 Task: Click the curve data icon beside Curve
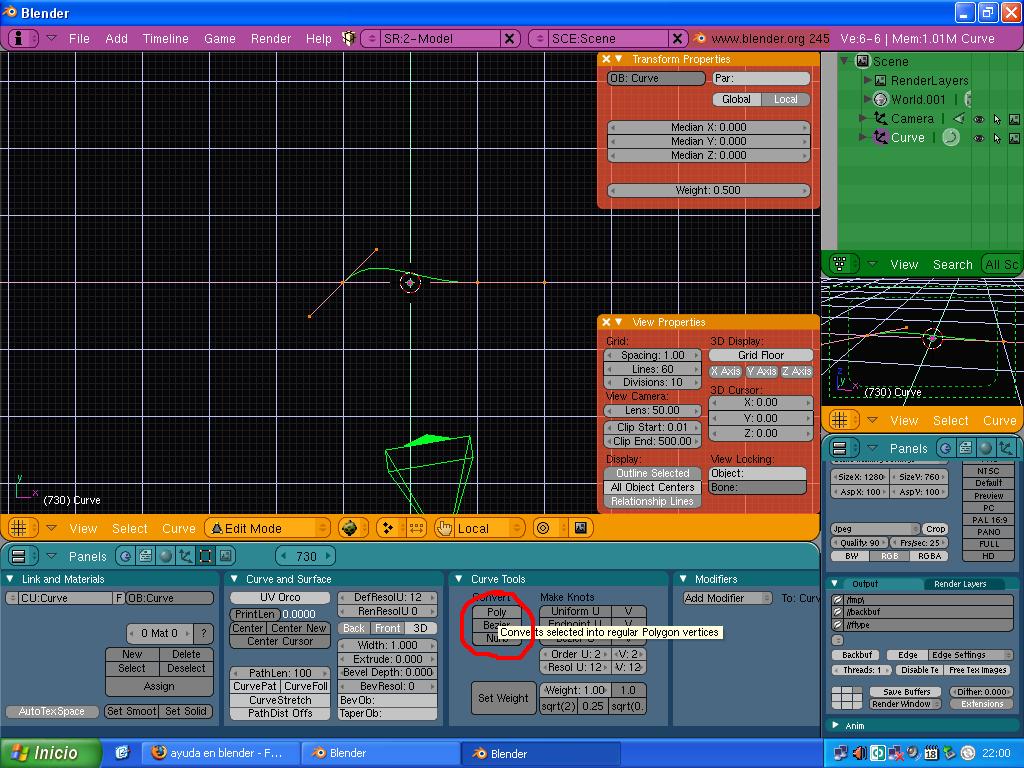(x=951, y=137)
